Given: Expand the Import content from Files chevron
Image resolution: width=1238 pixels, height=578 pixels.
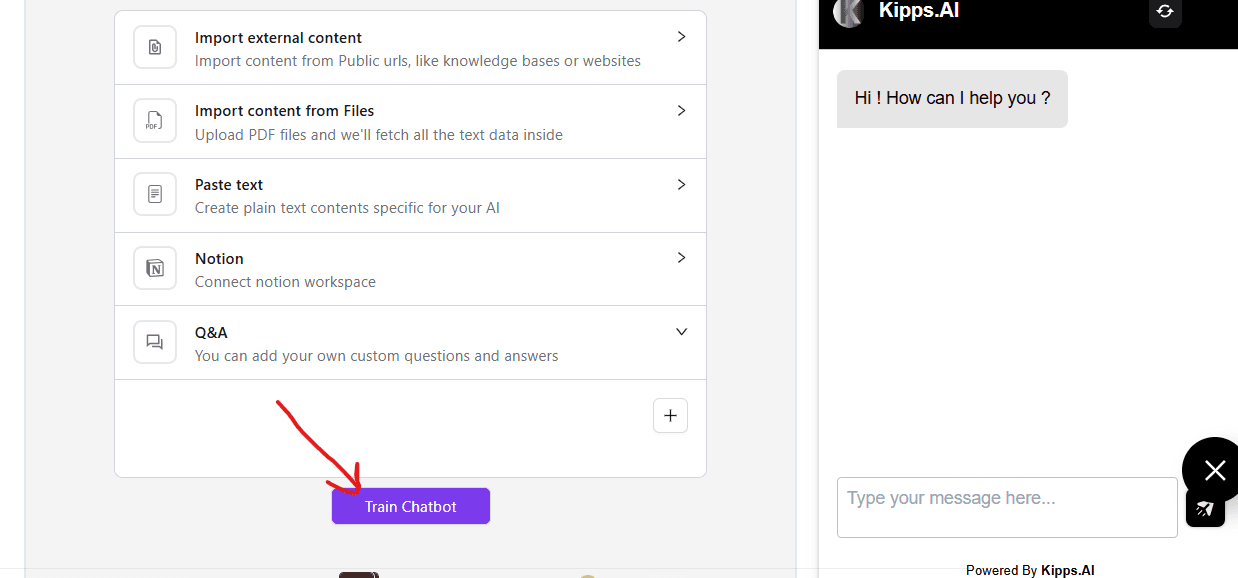Looking at the screenshot, I should pyautogui.click(x=681, y=111).
